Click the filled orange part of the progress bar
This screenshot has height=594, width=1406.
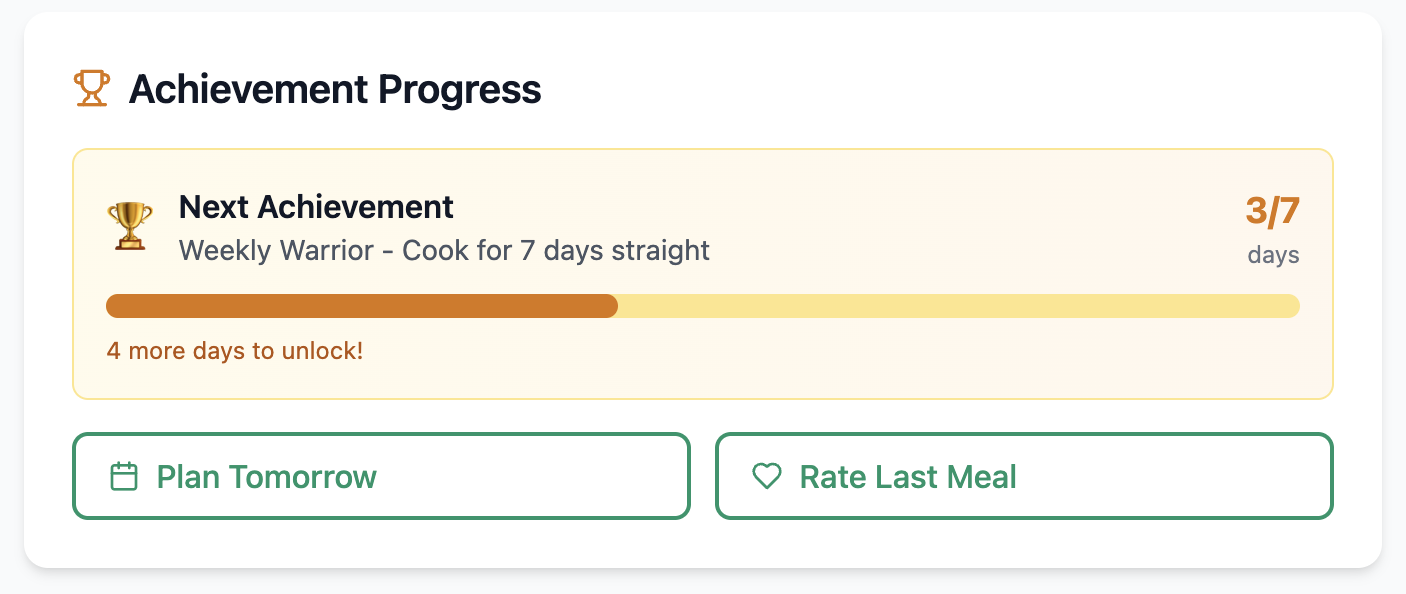coord(360,306)
